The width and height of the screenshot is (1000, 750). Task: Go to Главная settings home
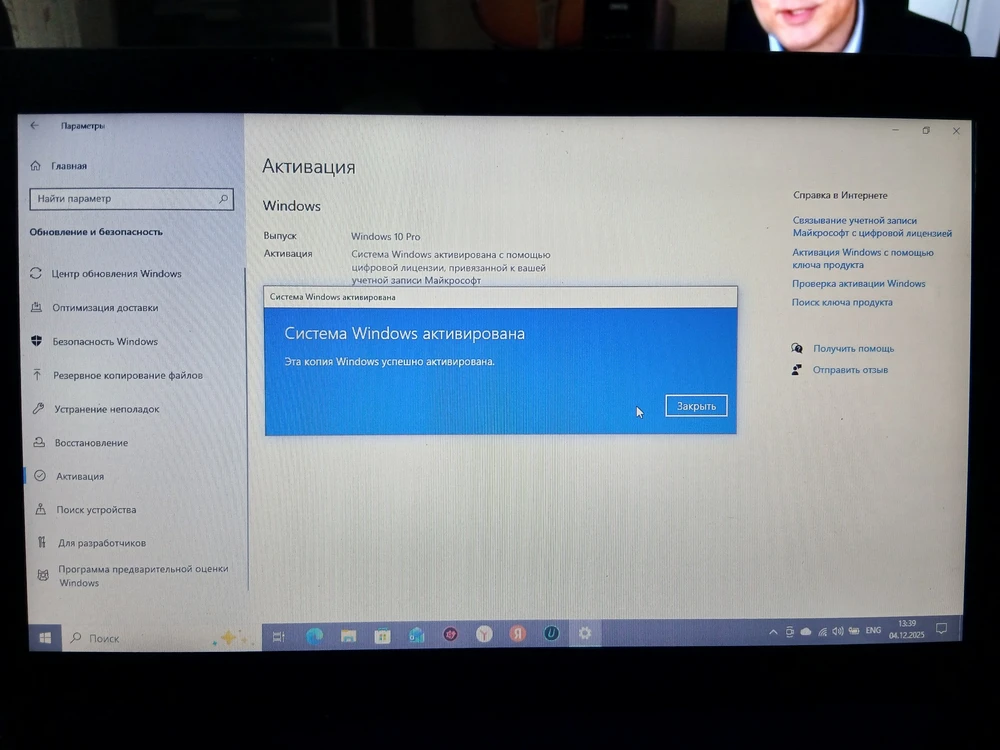(x=69, y=166)
